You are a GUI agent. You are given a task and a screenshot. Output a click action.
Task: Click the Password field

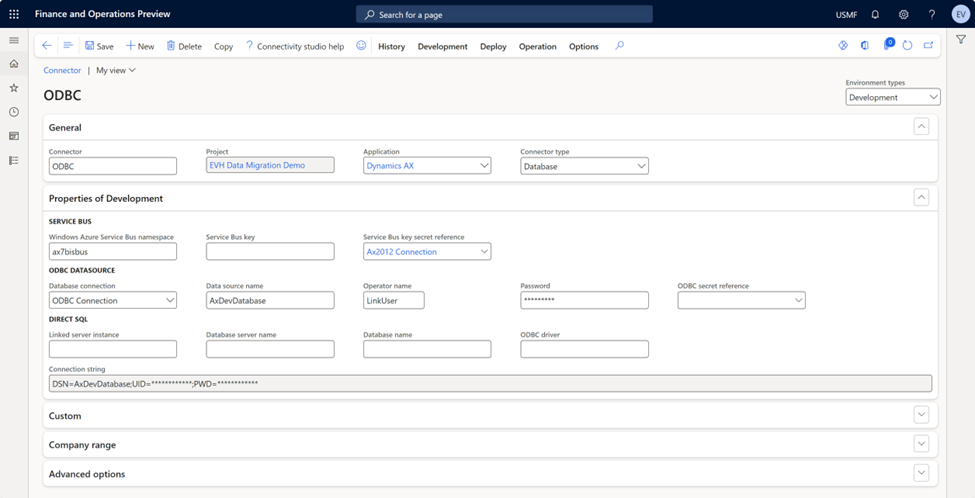click(x=585, y=300)
